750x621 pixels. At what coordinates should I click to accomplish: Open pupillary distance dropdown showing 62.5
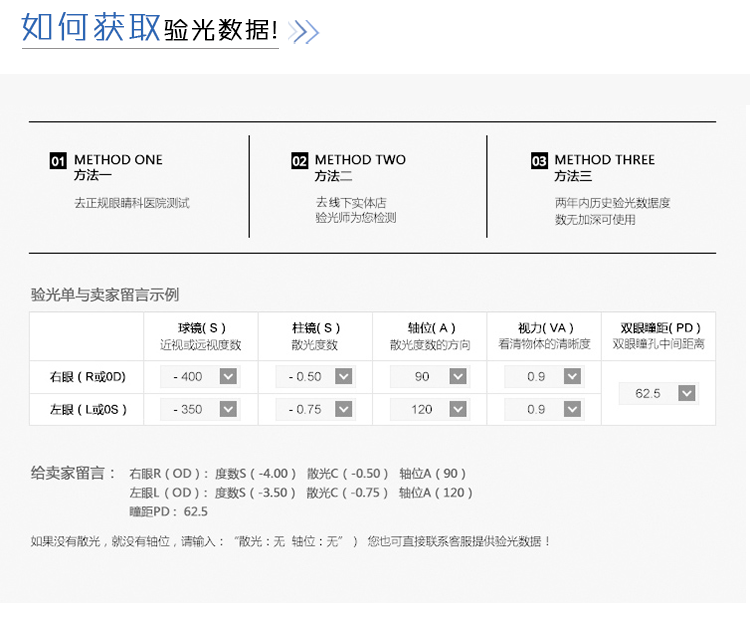[x=659, y=393]
